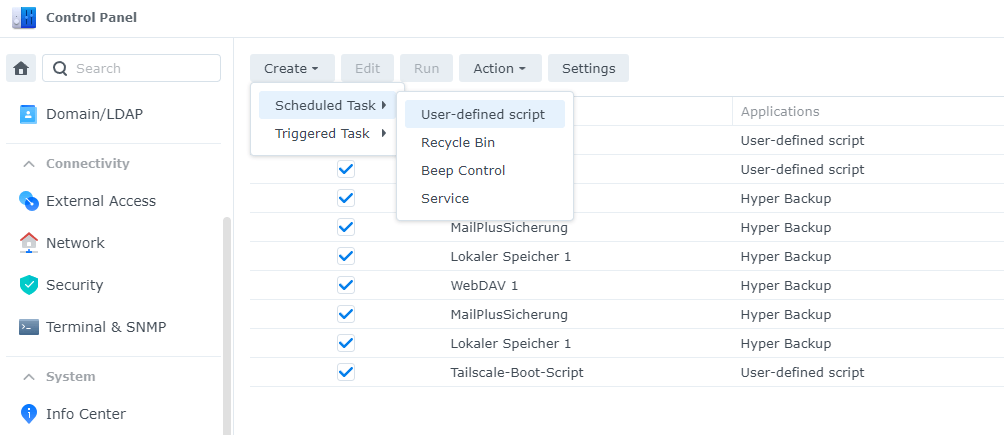Expand the Scheduled Task submenu
This screenshot has width=1004, height=435.
point(328,106)
